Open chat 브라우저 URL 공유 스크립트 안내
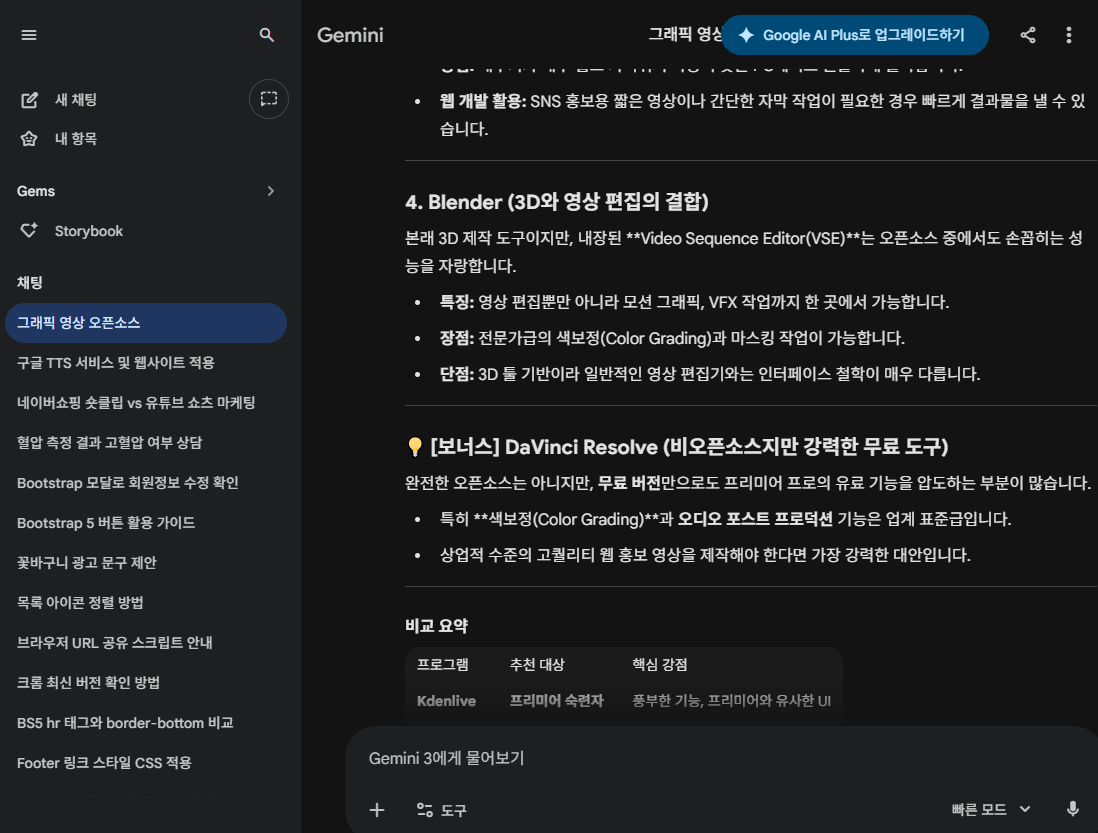1098x833 pixels. click(146, 643)
